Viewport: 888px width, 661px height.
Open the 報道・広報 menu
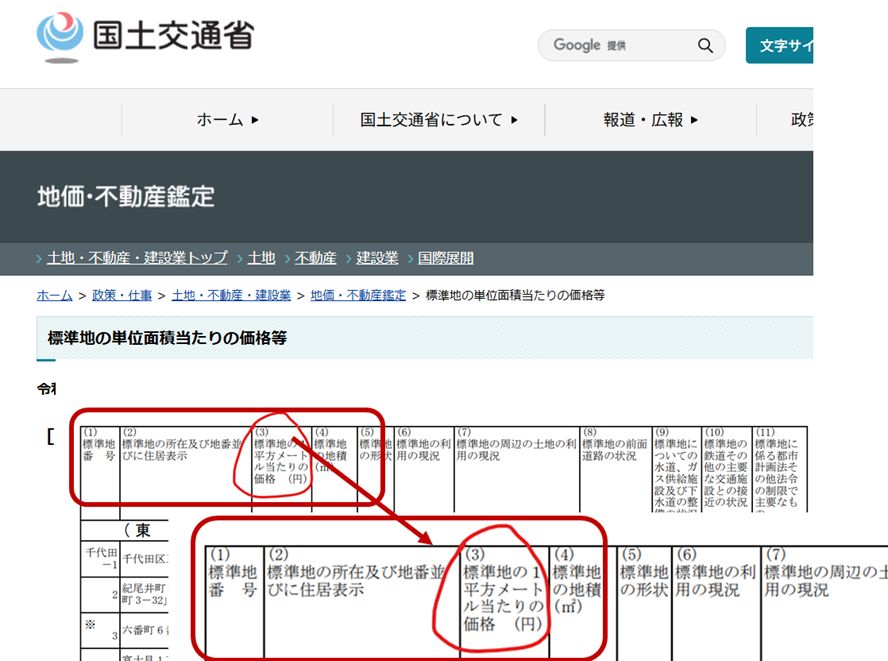click(651, 120)
